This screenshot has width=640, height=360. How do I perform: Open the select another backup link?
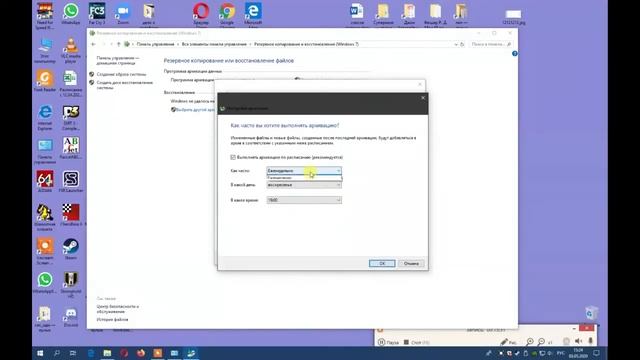[195, 110]
